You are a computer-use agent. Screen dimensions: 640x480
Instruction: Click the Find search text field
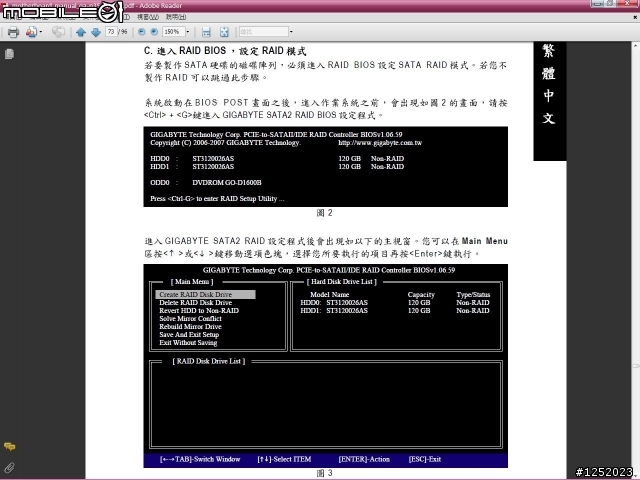pos(264,31)
